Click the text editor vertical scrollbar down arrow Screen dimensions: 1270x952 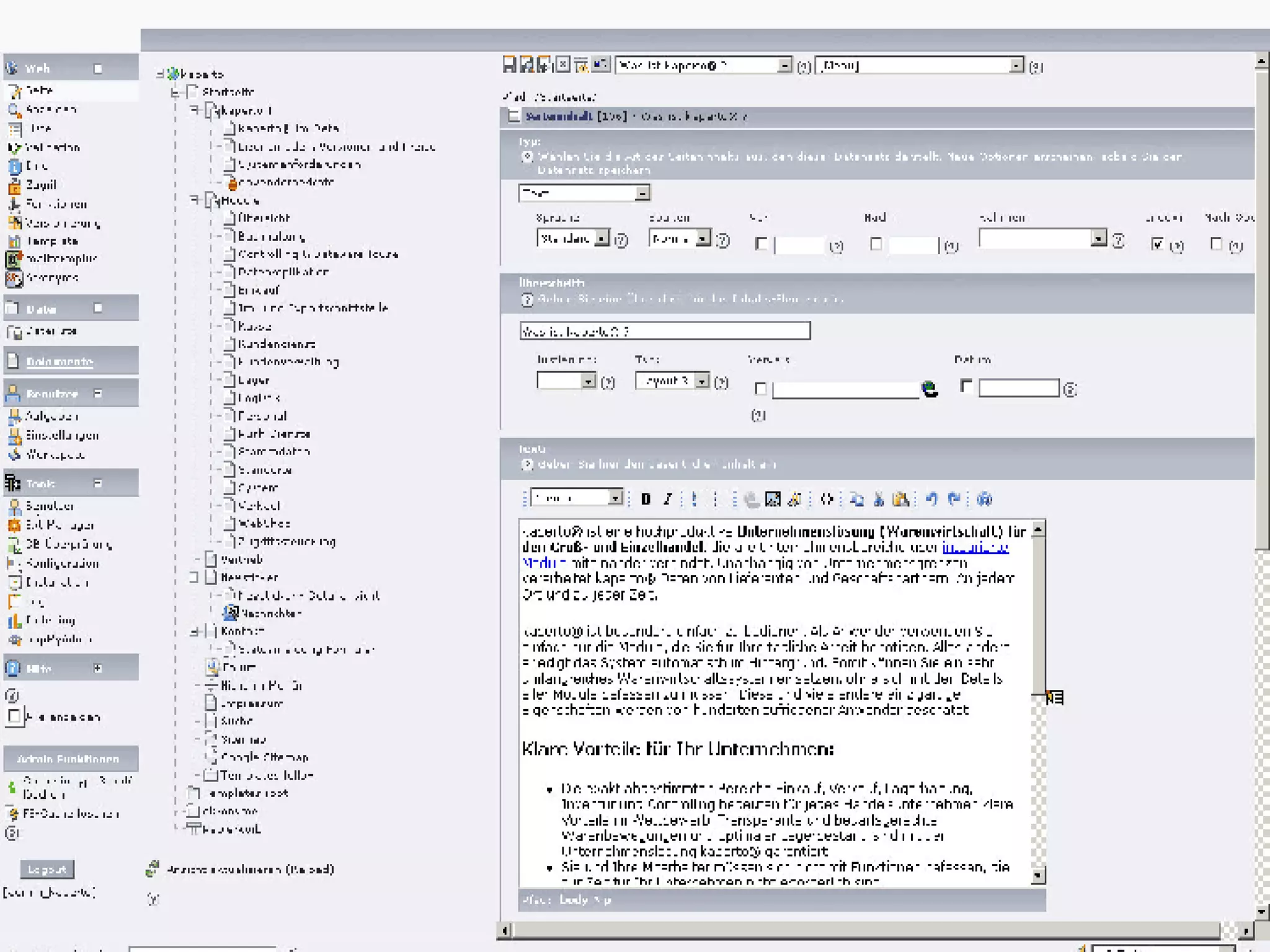pos(1038,875)
